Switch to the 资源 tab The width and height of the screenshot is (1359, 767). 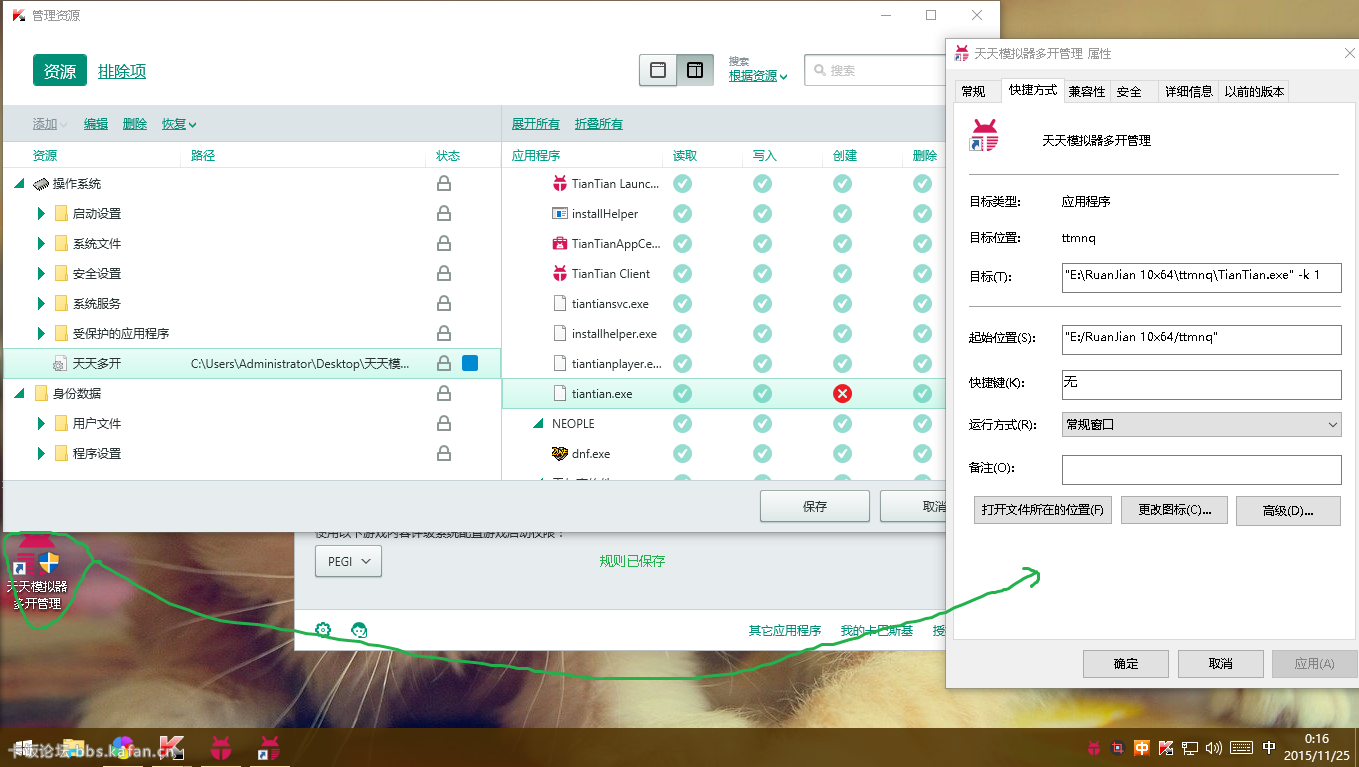(60, 71)
